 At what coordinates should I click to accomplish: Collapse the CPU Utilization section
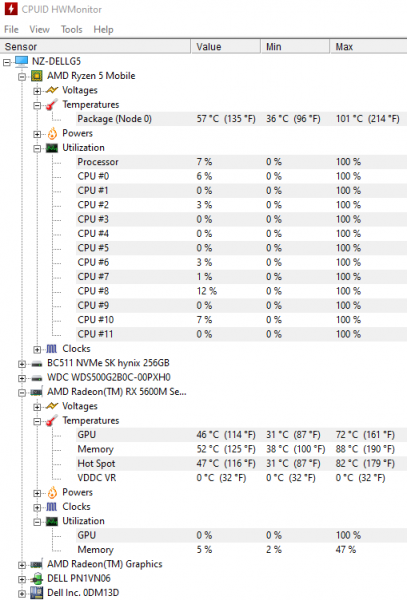tap(37, 148)
